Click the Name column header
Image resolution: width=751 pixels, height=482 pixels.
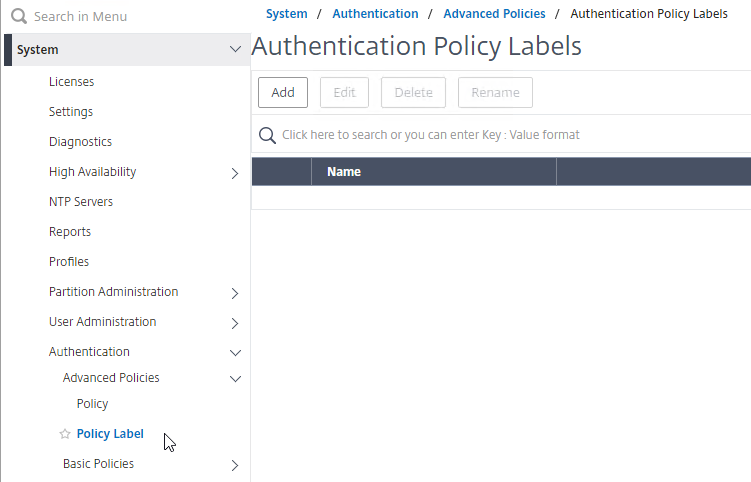point(434,172)
